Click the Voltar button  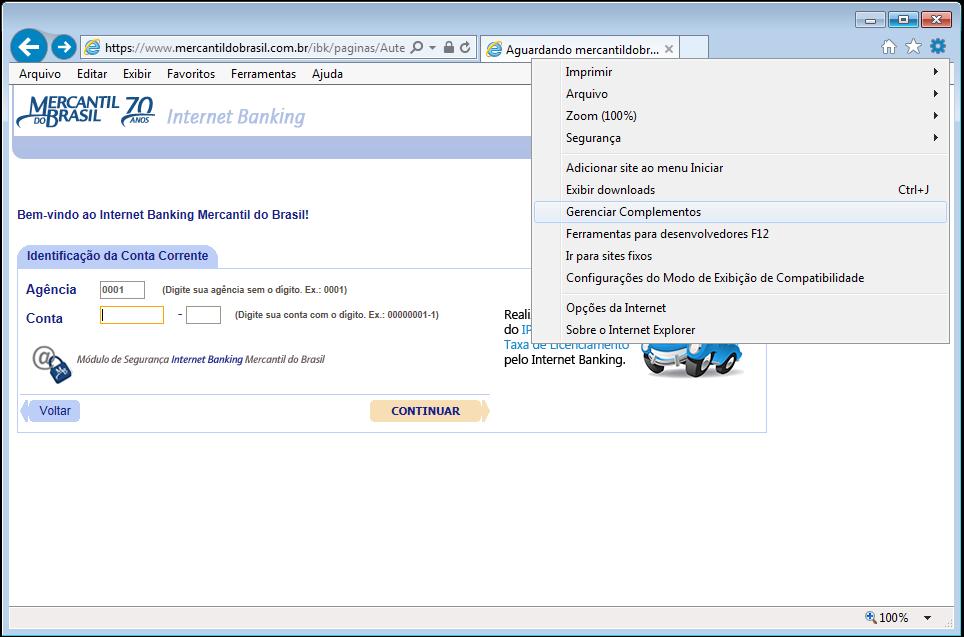tap(51, 411)
